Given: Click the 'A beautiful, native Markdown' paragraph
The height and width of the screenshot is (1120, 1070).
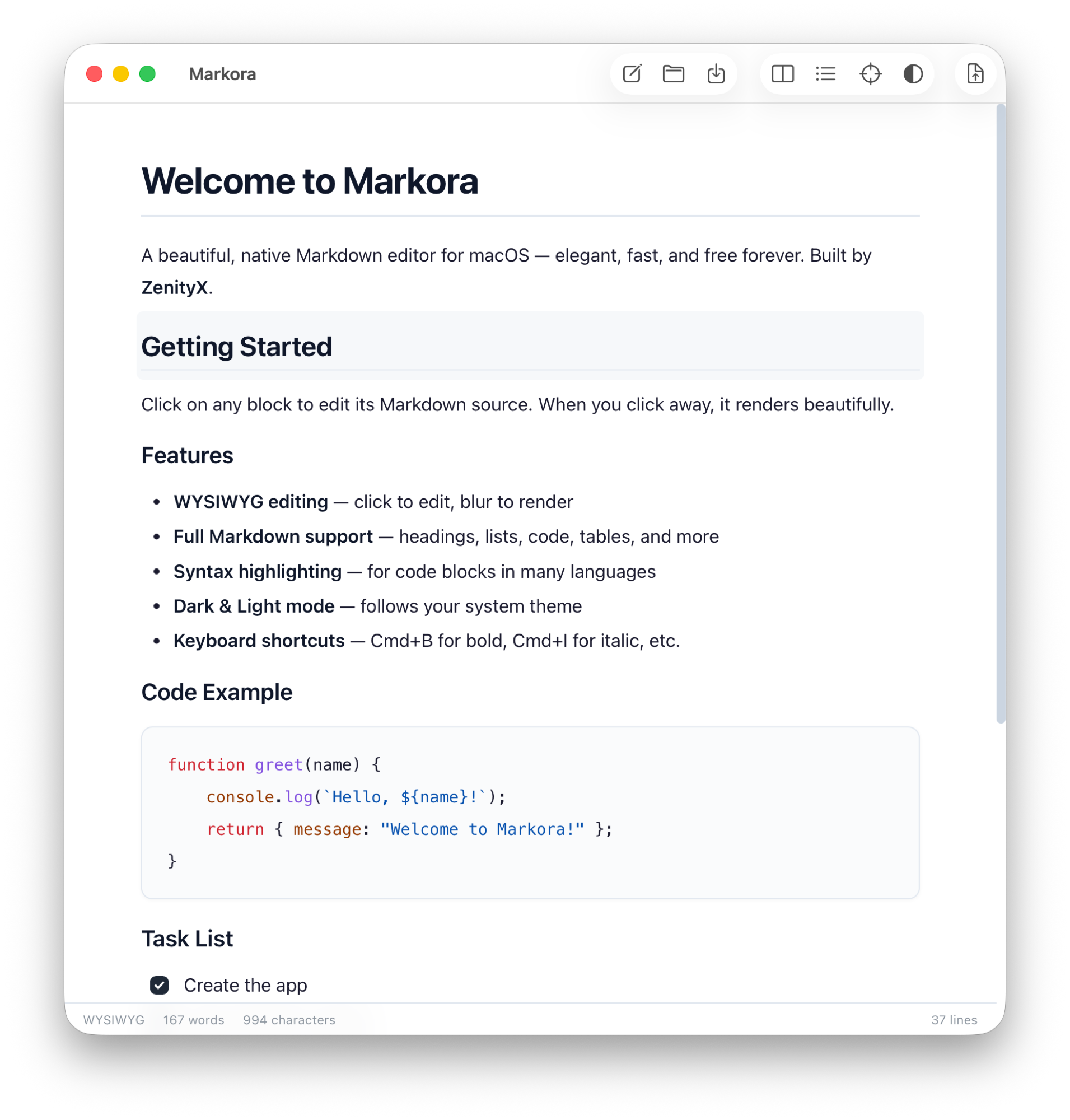Looking at the screenshot, I should tap(507, 272).
